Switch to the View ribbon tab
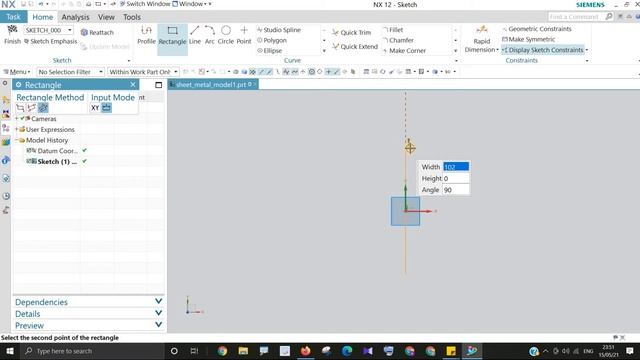Screen dimensions: 640x360 pos(106,17)
